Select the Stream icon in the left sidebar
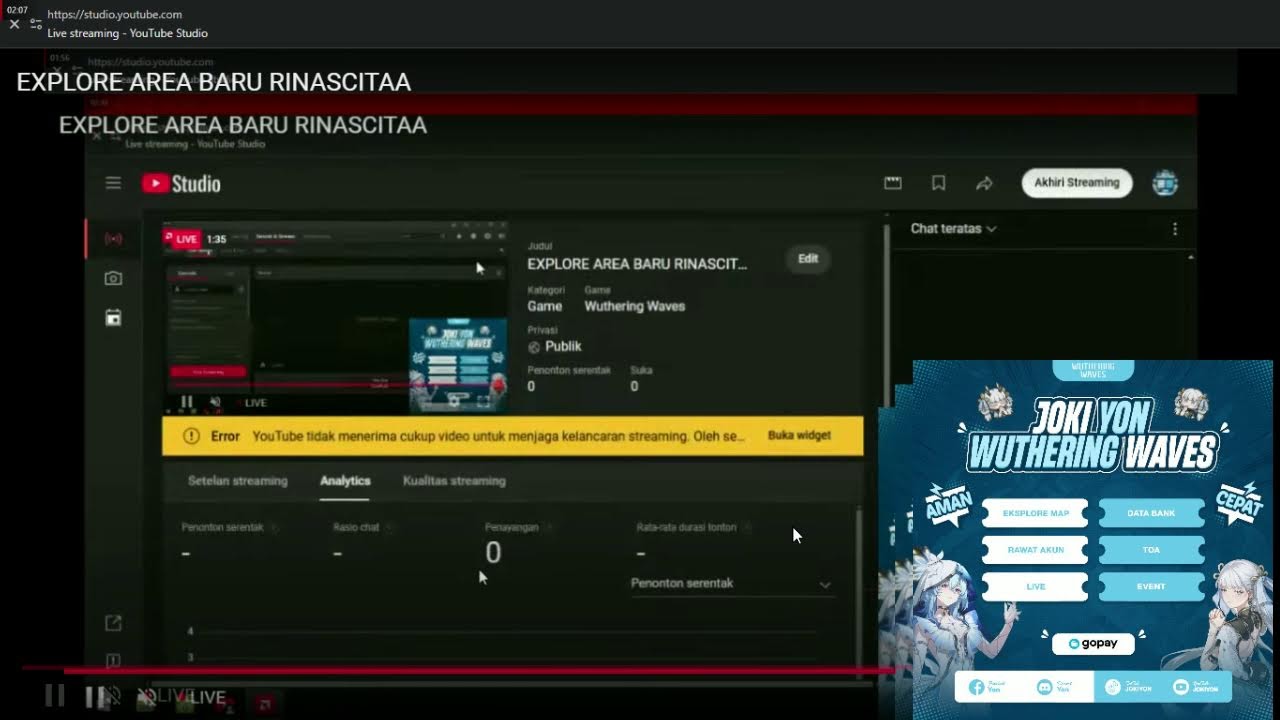The width and height of the screenshot is (1280, 720). [x=113, y=239]
